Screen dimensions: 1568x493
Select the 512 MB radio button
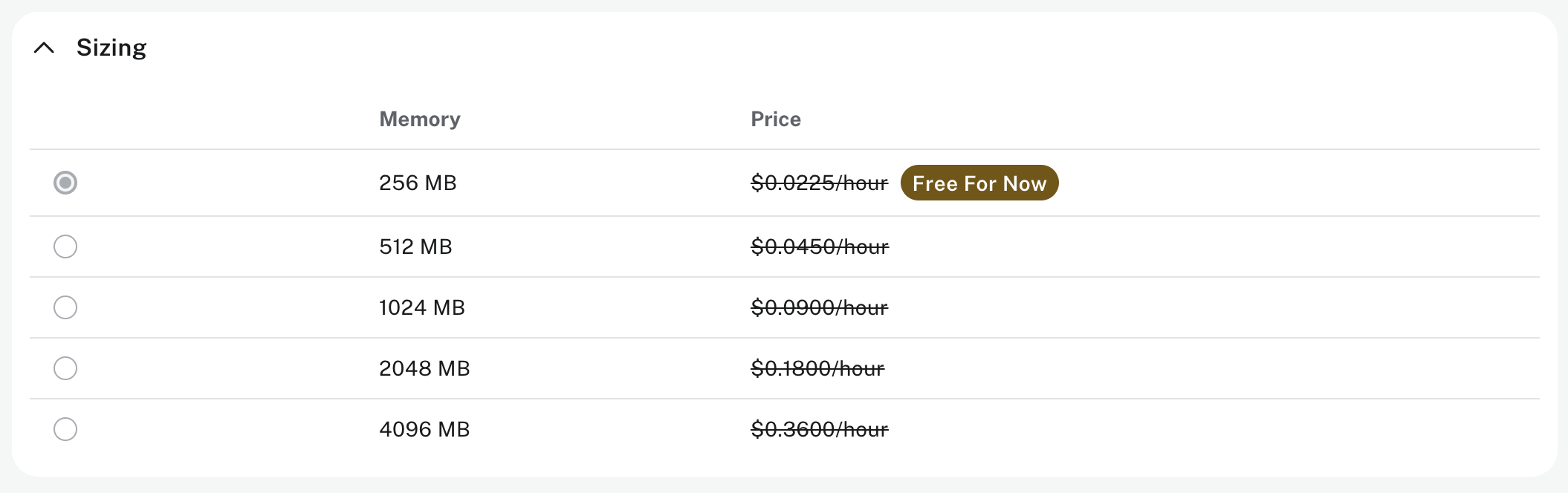coord(65,246)
